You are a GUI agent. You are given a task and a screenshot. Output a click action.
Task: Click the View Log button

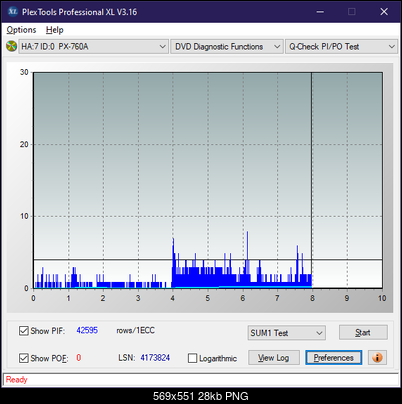[274, 358]
